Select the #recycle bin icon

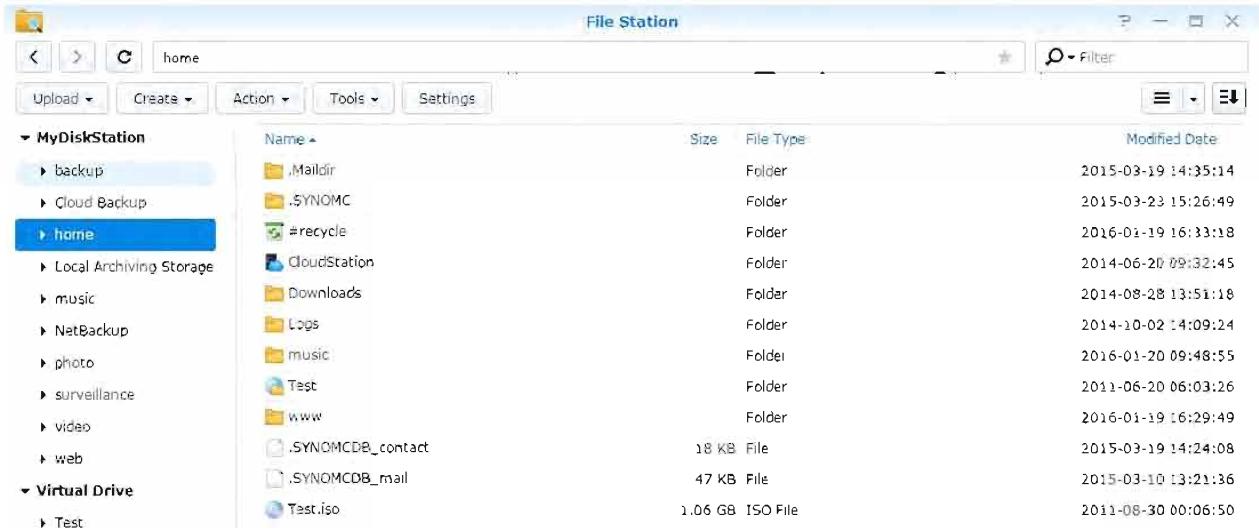coord(273,232)
